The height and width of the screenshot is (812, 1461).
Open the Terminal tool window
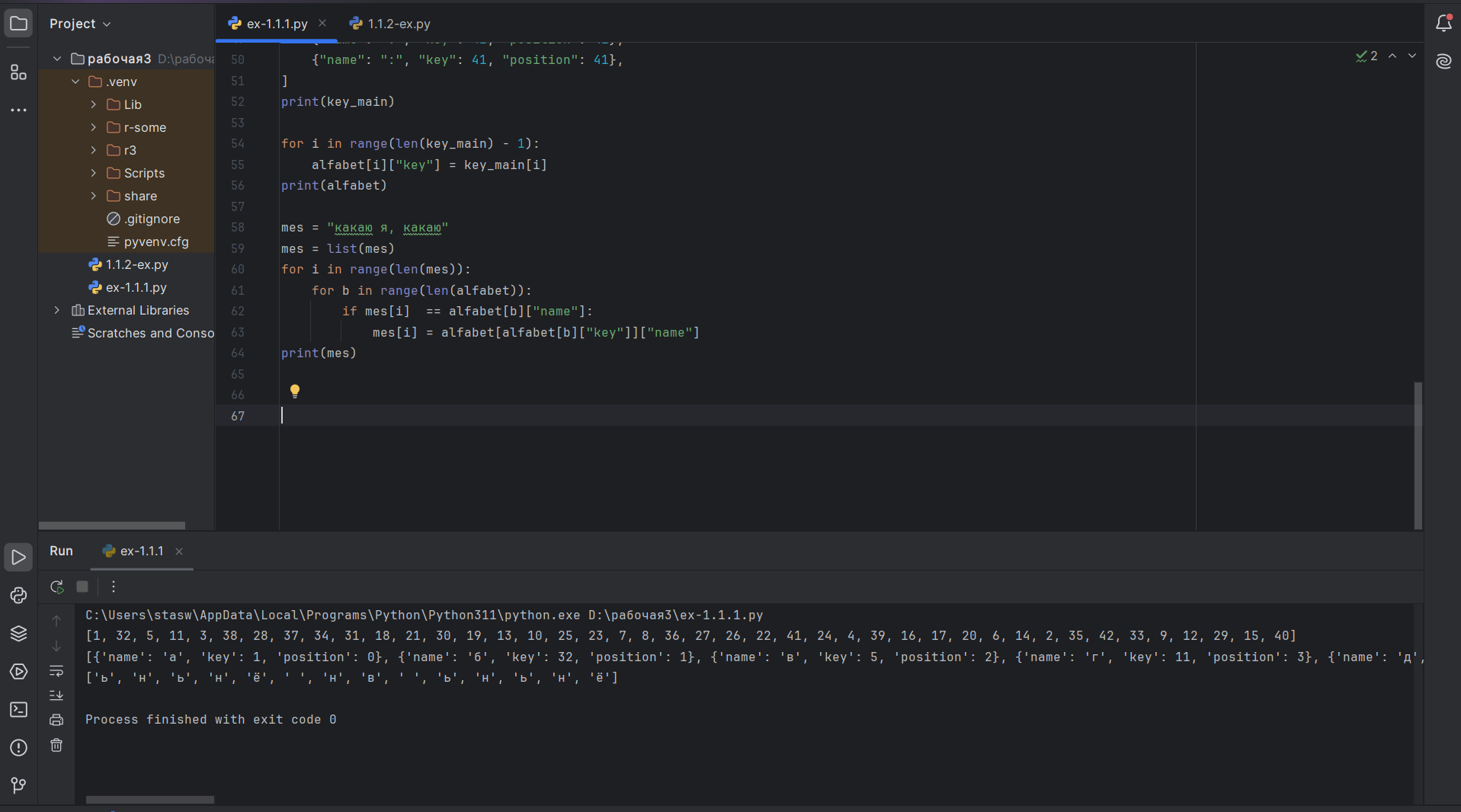(x=18, y=710)
